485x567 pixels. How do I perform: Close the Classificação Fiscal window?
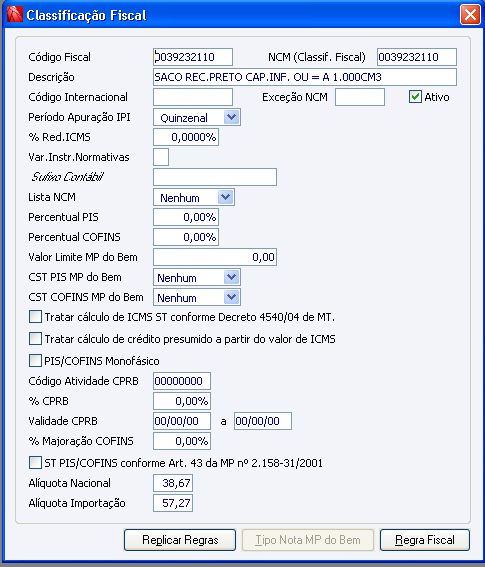[470, 15]
